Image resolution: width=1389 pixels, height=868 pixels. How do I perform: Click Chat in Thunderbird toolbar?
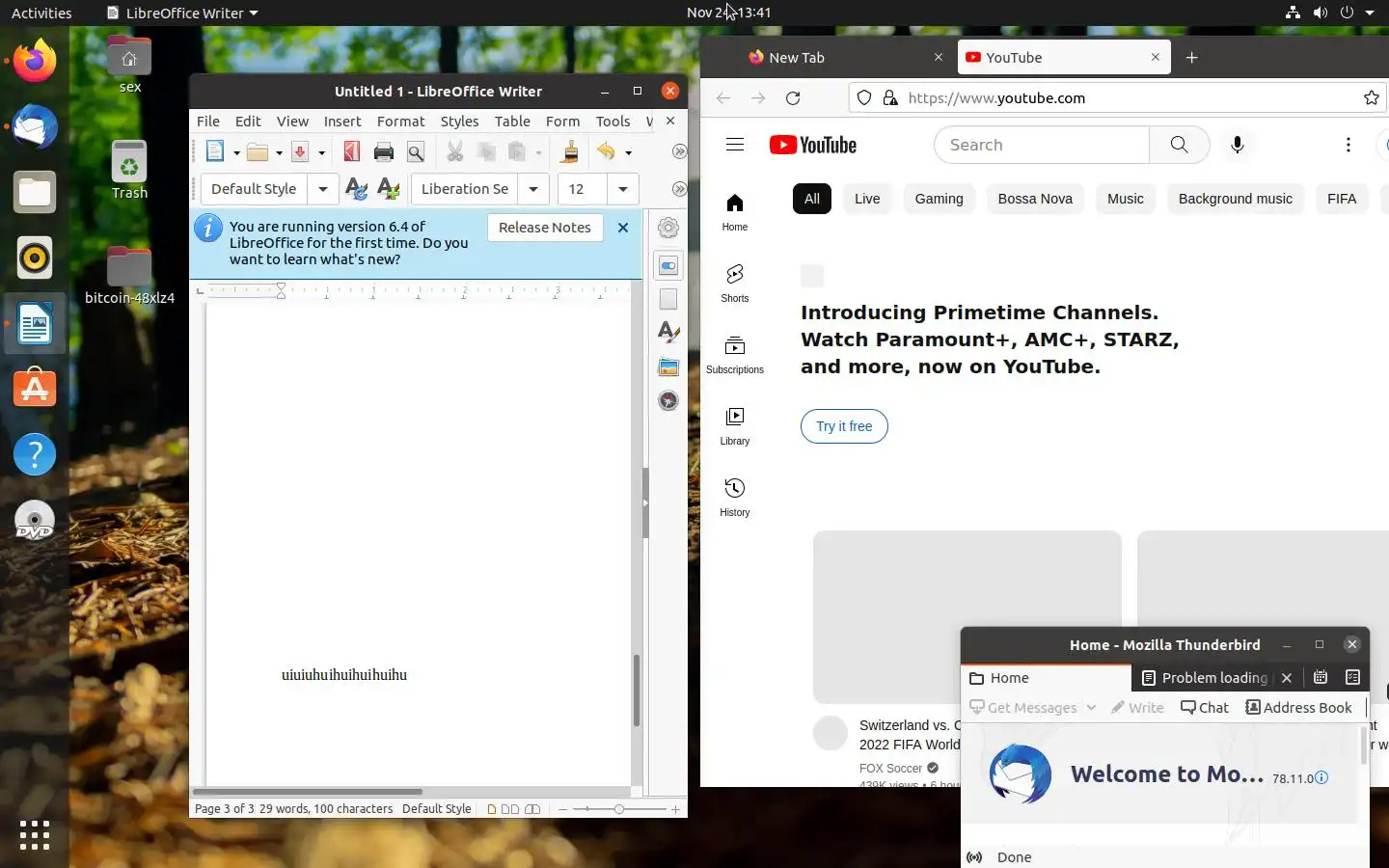(x=1205, y=708)
